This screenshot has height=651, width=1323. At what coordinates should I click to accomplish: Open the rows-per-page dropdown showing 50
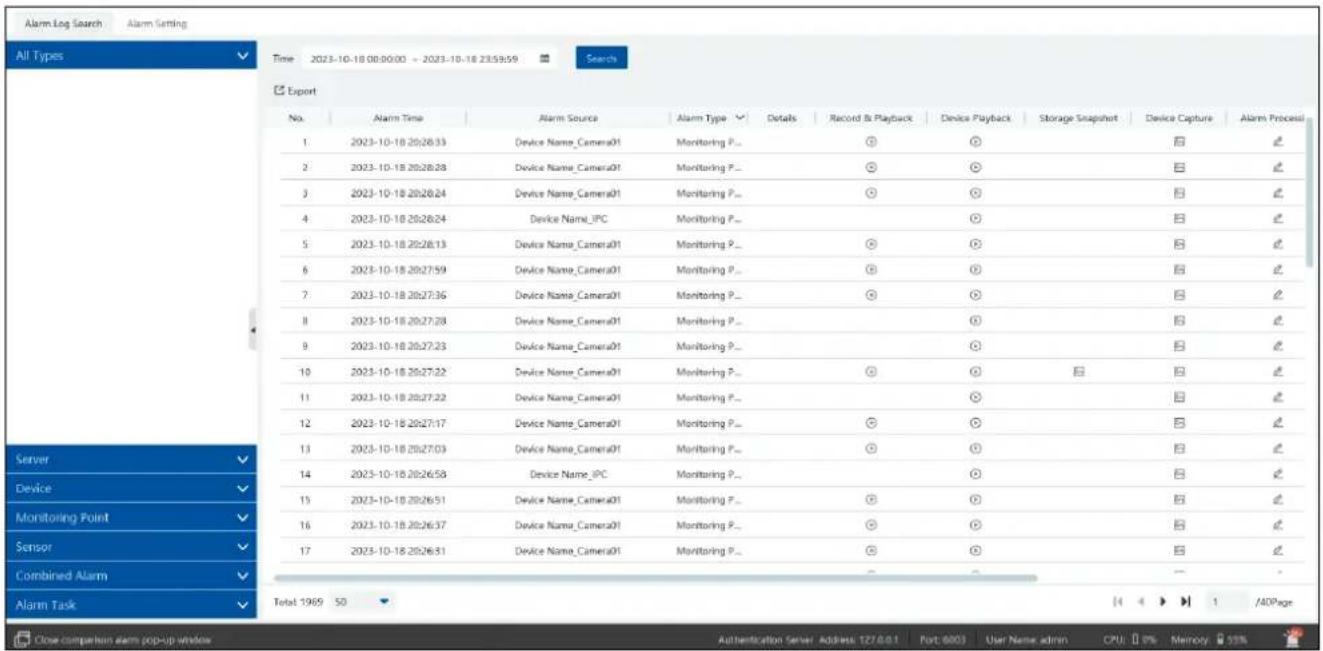(x=385, y=603)
